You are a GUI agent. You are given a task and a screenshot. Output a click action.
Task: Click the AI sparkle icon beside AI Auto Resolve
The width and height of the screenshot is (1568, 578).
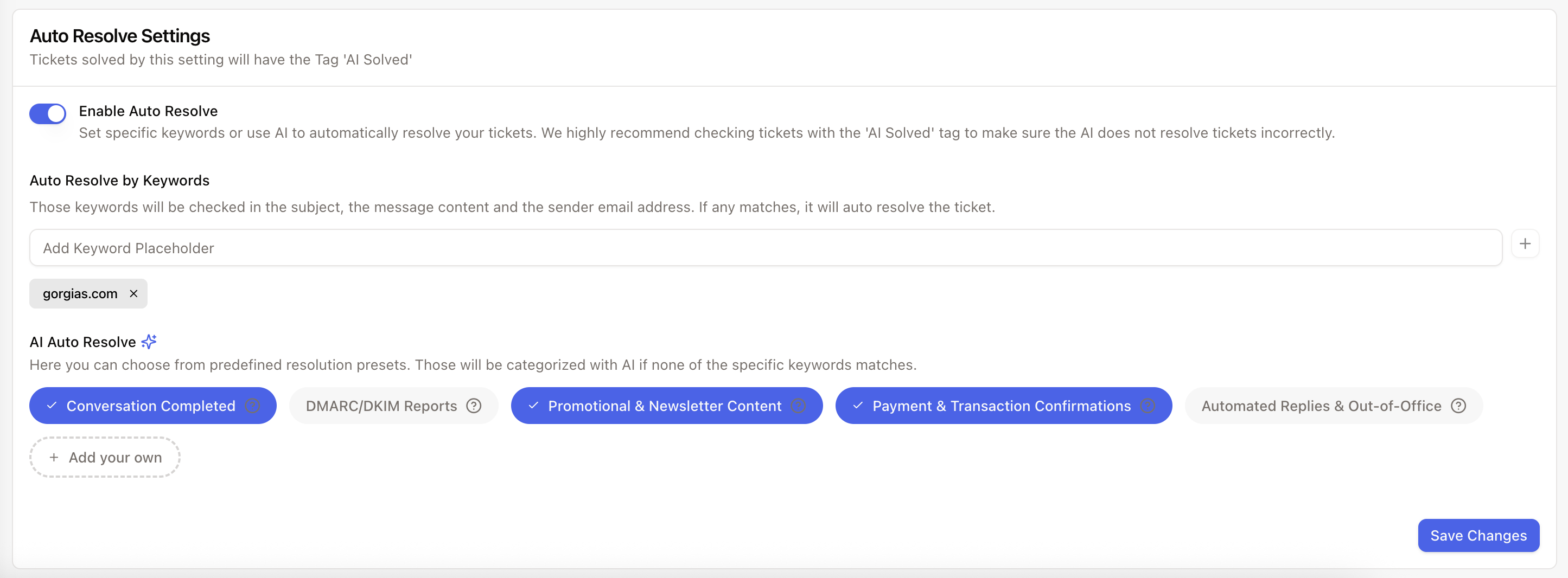(149, 342)
